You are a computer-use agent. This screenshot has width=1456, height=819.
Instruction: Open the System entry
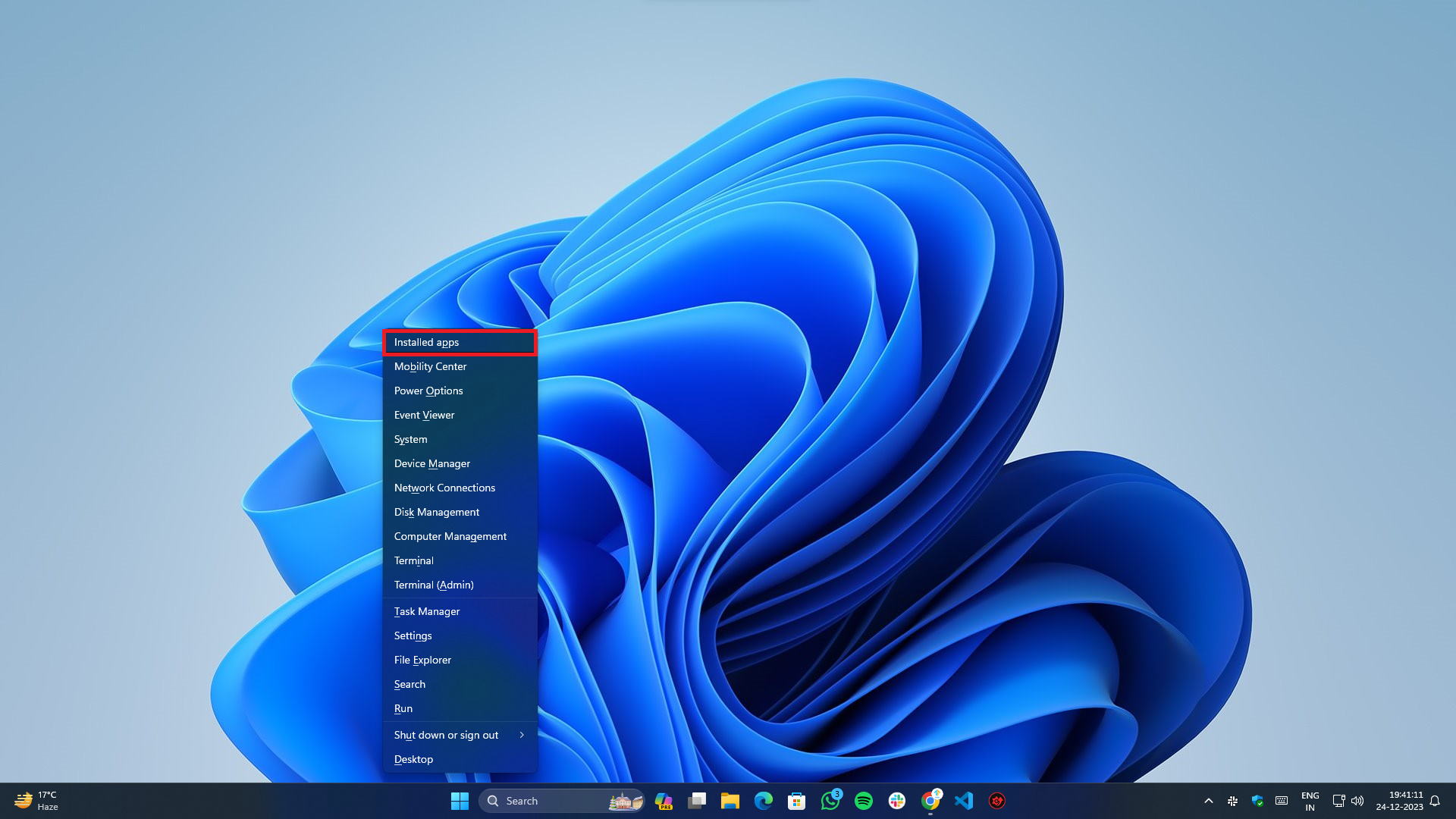coord(460,439)
